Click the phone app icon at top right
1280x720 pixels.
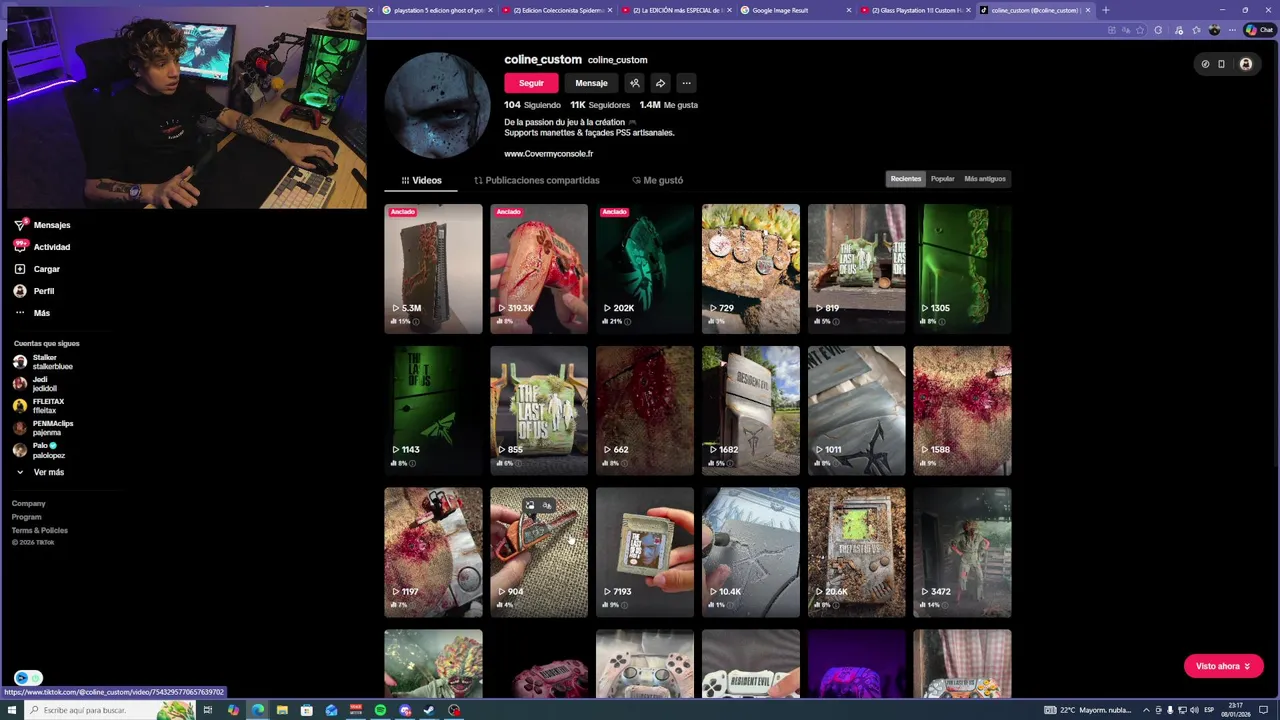click(1221, 64)
